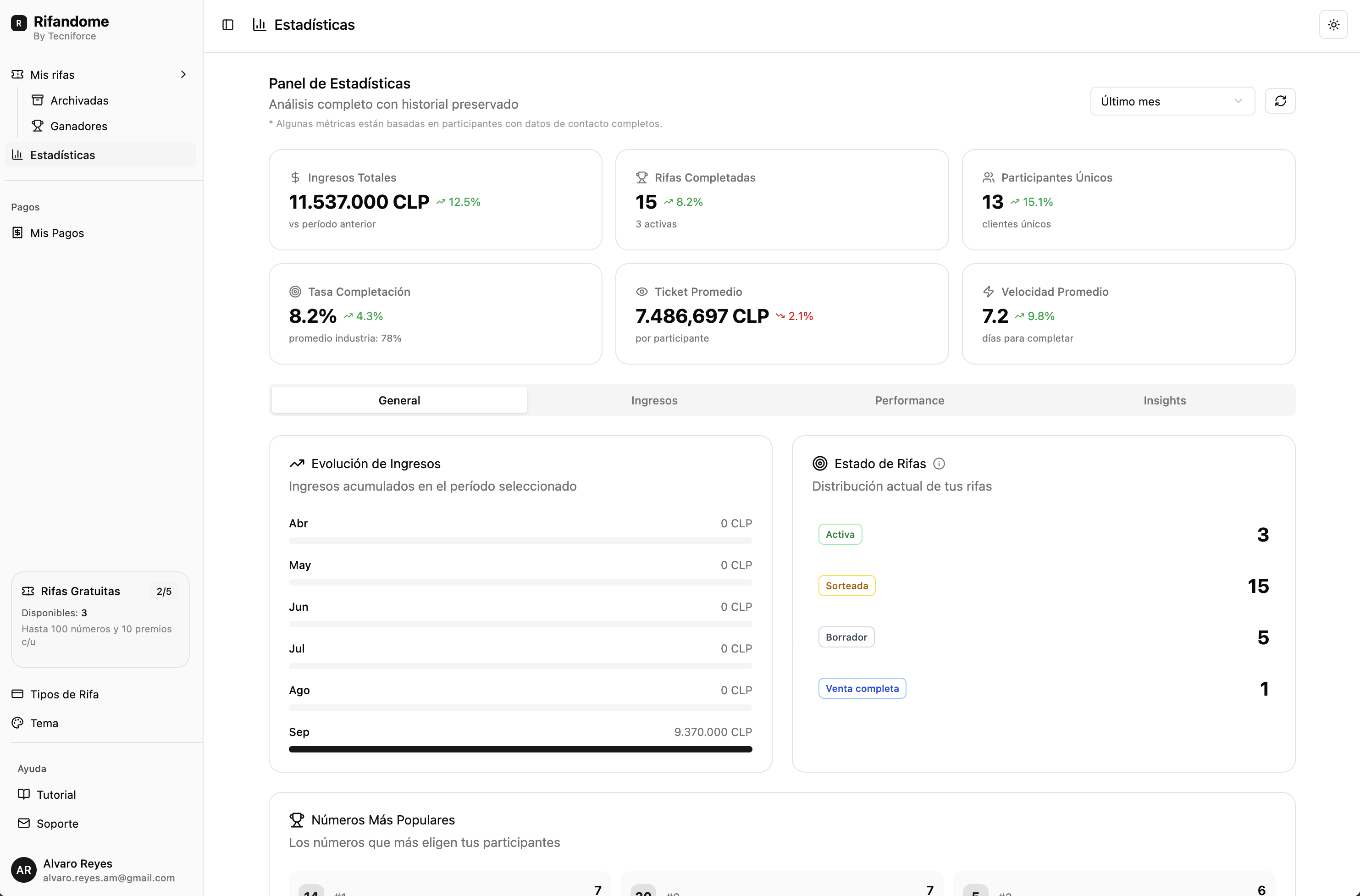Open Mis Pagos from the sidebar
Screen dimensions: 1360x896
(x=56, y=233)
